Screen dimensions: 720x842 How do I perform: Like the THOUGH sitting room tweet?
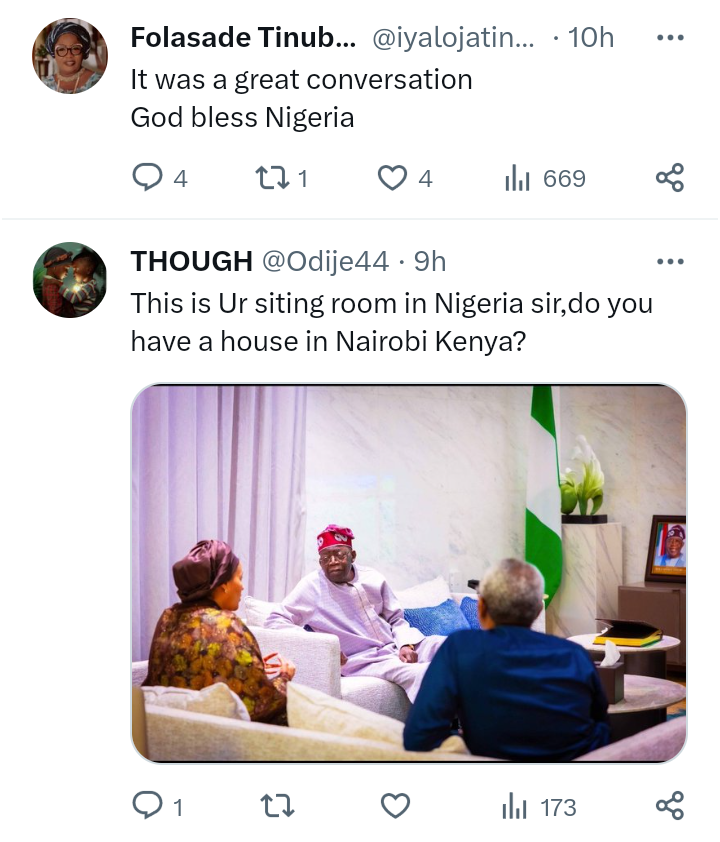click(396, 806)
